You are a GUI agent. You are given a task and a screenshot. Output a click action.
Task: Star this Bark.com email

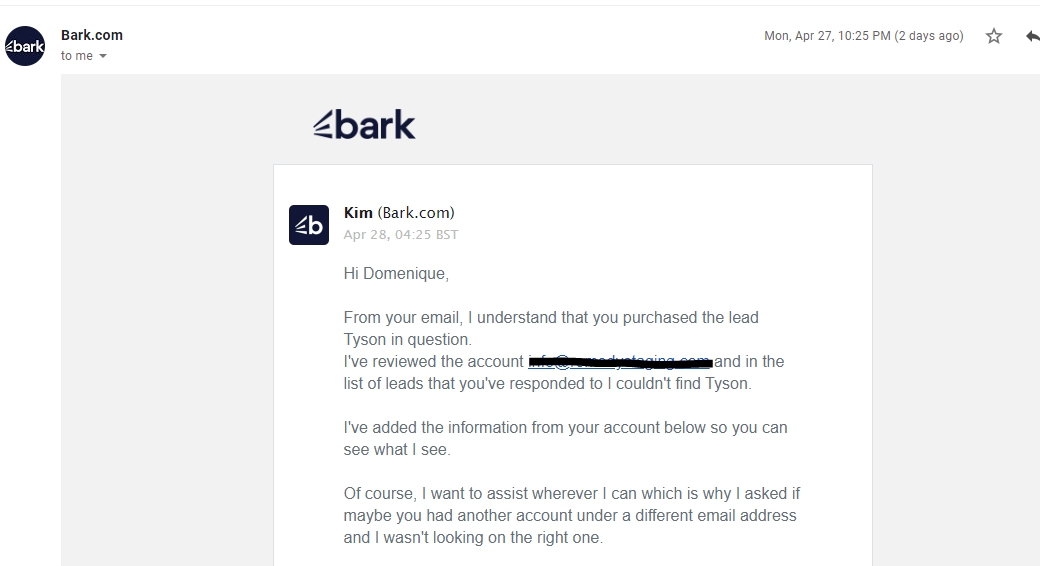pos(993,36)
